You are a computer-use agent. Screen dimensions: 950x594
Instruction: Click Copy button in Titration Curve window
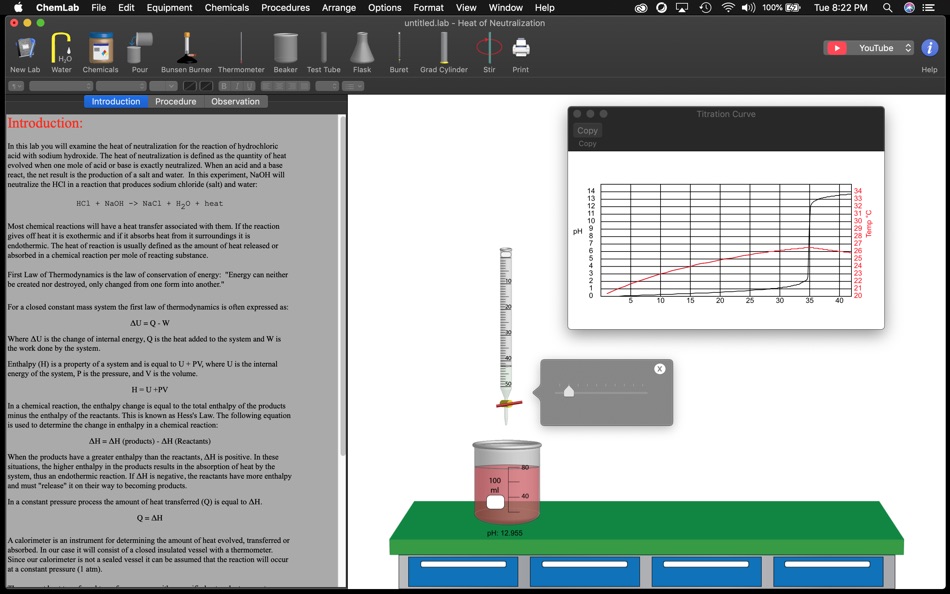[587, 130]
